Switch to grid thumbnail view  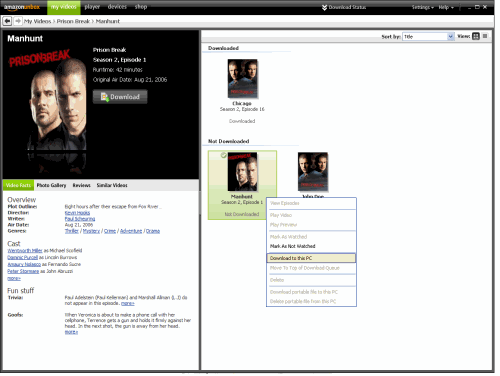(476, 36)
